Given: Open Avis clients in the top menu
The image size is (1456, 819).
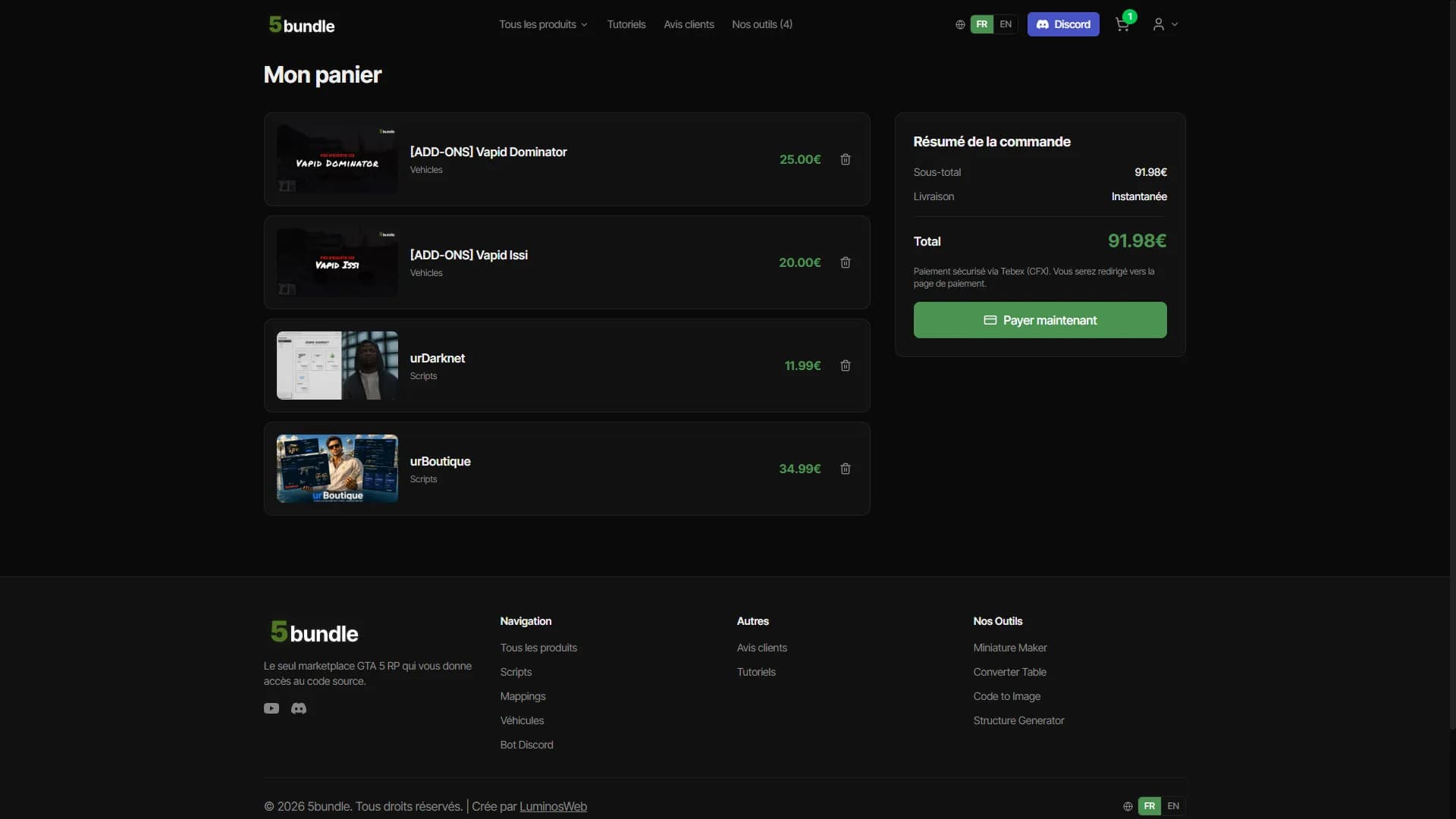Looking at the screenshot, I should [x=689, y=24].
